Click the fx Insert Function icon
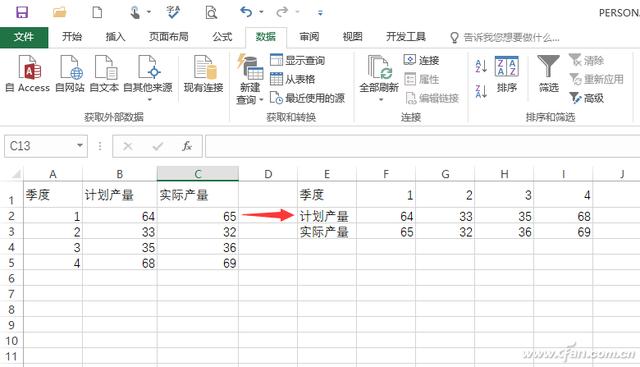Screen dimensions: 640x367 [x=187, y=146]
